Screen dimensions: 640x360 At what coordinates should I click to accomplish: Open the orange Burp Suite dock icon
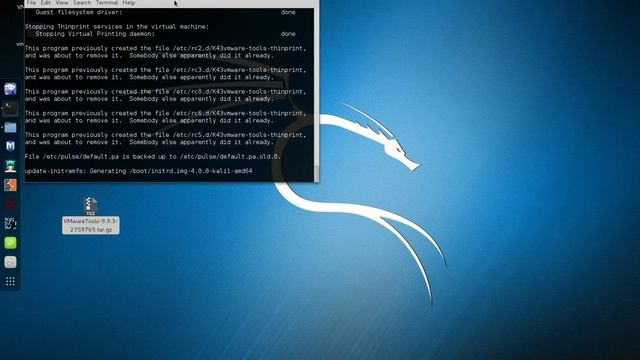click(x=10, y=185)
